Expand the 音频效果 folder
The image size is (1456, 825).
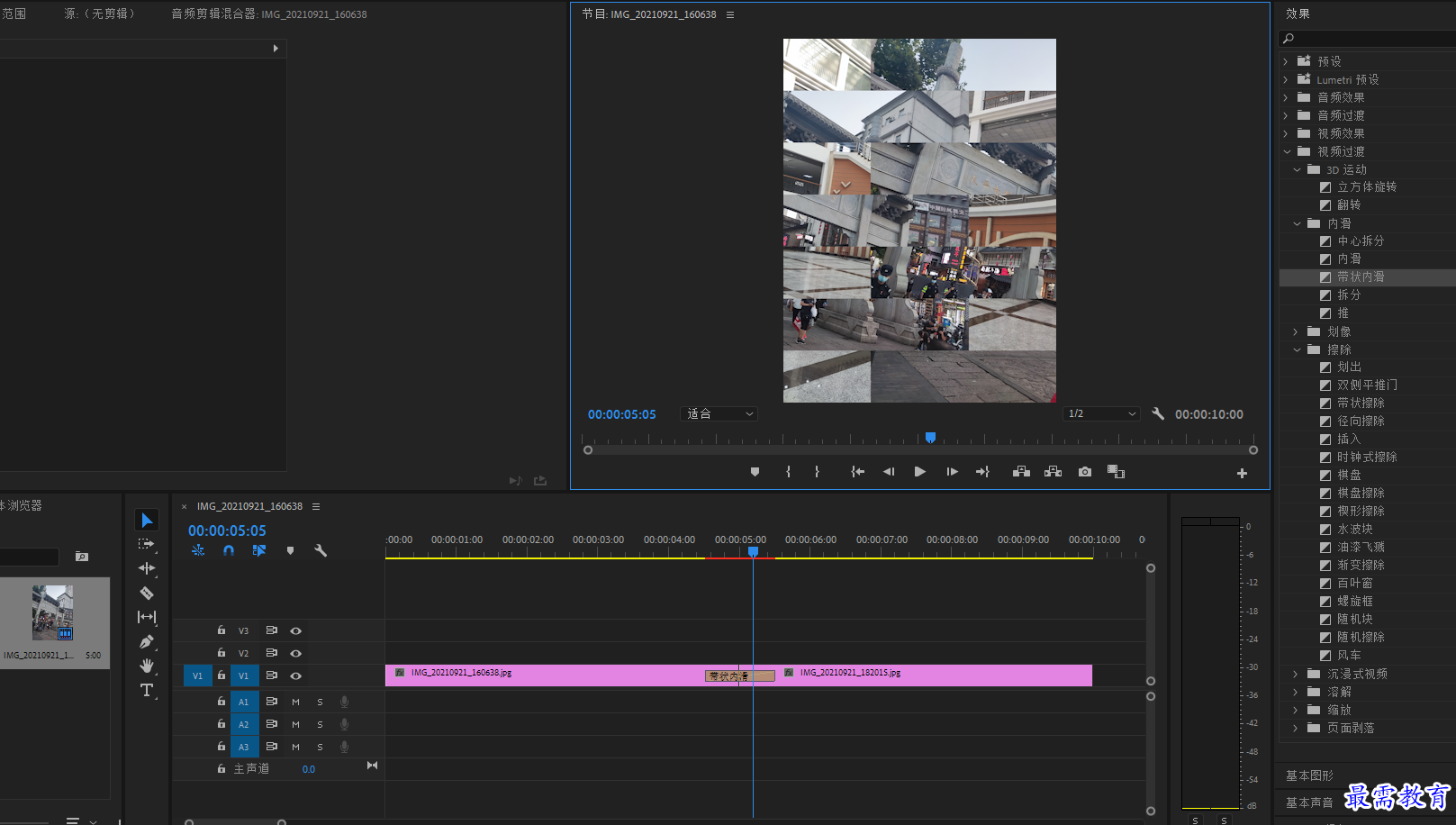[1286, 97]
